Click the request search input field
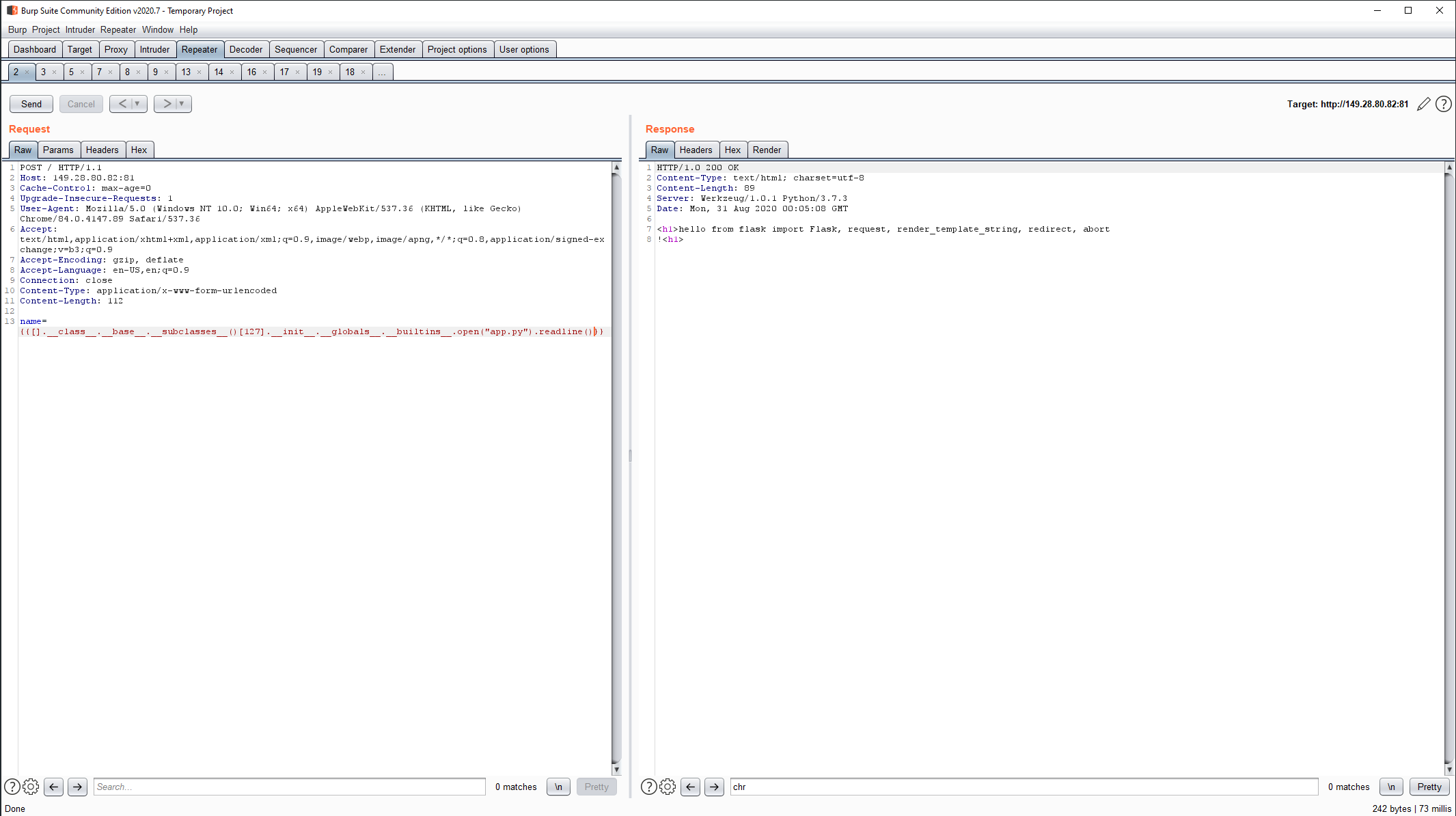The height and width of the screenshot is (816, 1456). (x=289, y=787)
